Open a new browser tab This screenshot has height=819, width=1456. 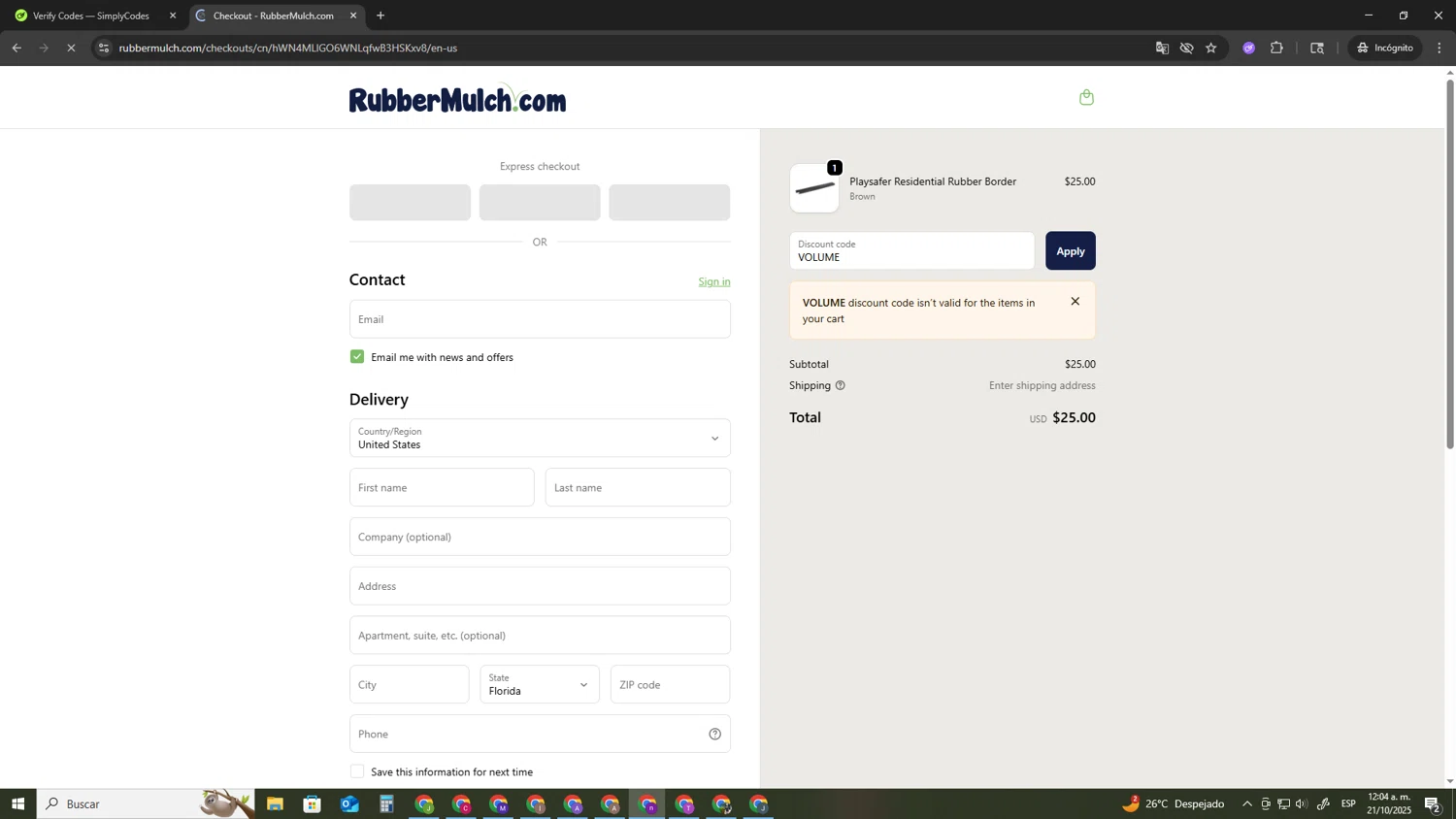[381, 16]
